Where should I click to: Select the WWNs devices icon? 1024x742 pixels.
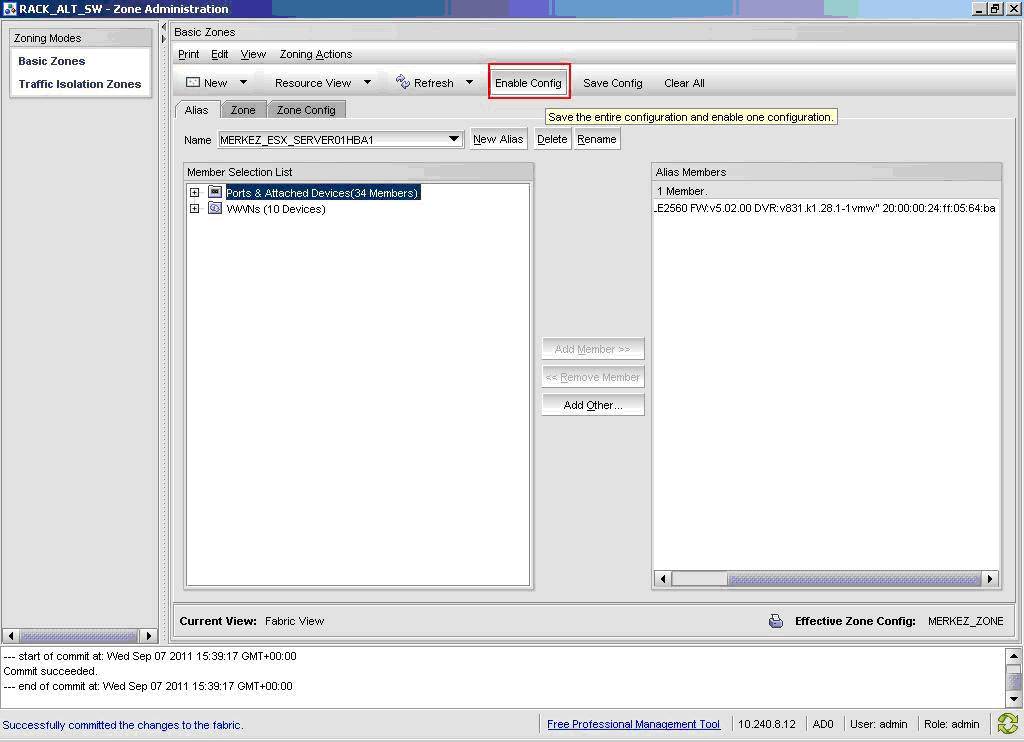click(x=215, y=209)
